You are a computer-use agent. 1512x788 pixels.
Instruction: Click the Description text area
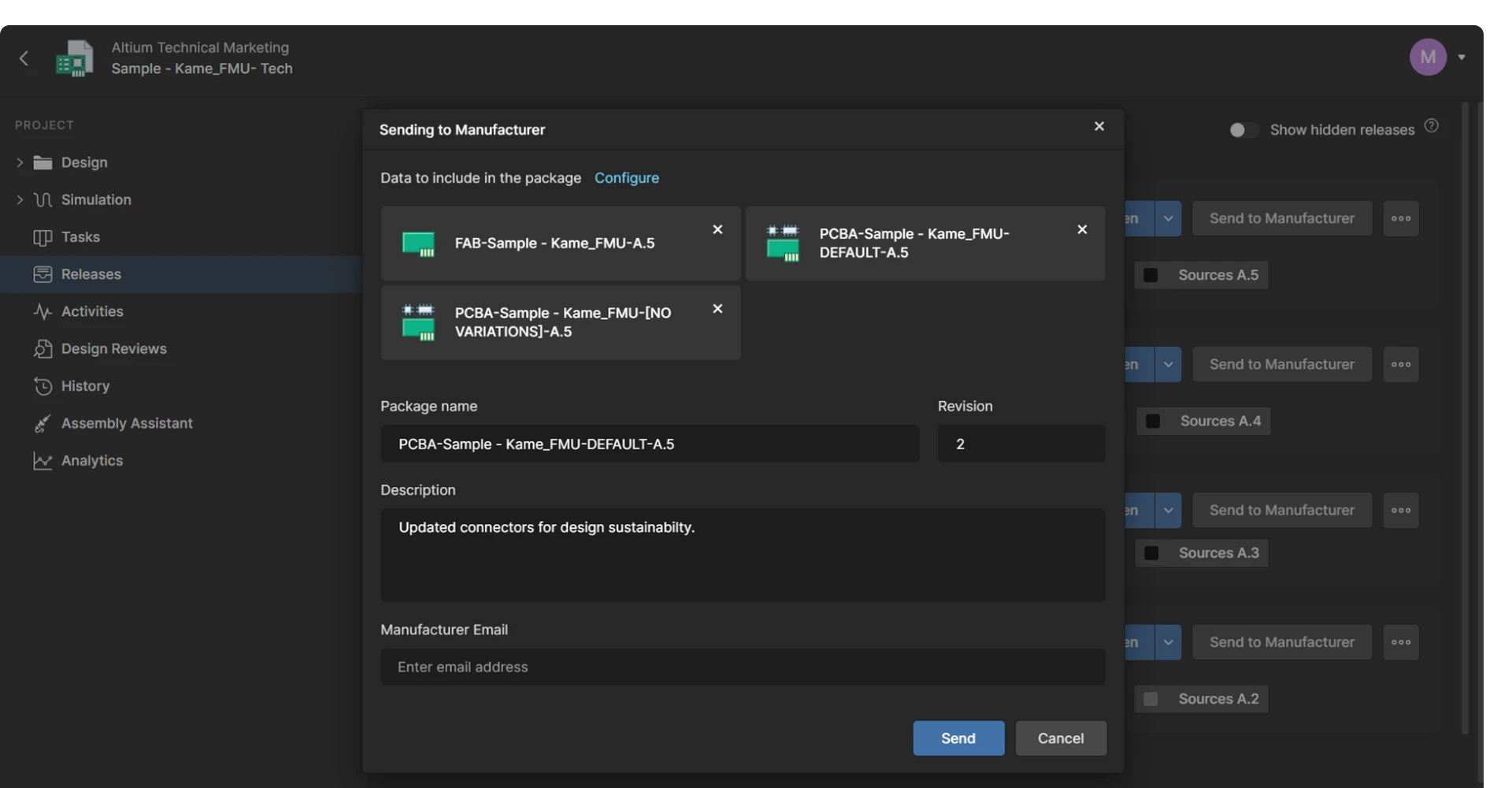tap(743, 555)
